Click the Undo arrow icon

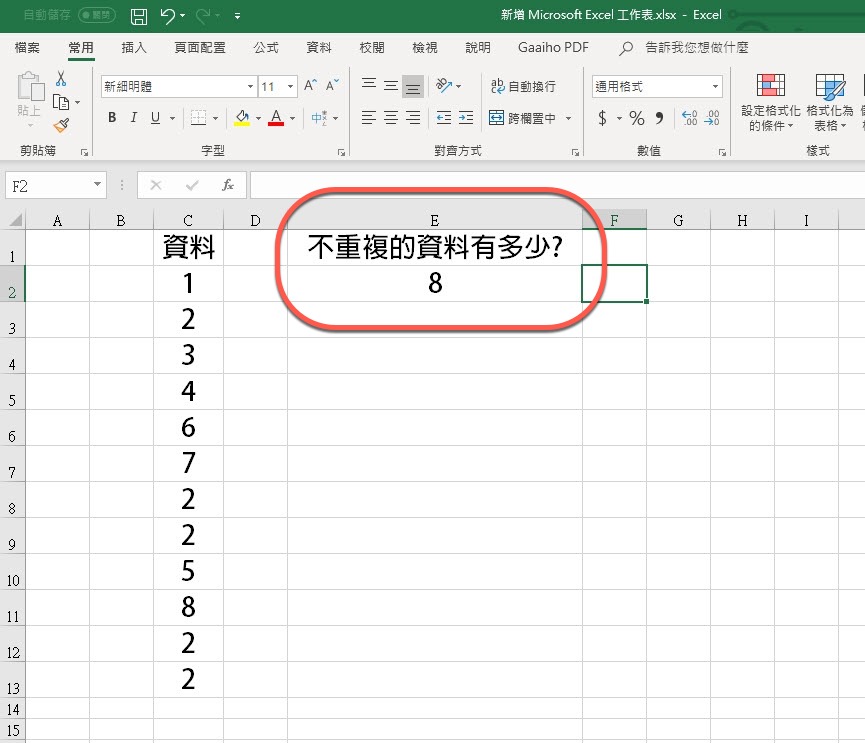[167, 16]
